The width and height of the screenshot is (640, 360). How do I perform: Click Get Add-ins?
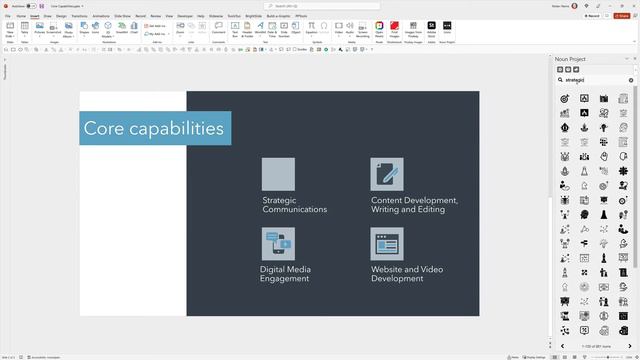tap(155, 26)
